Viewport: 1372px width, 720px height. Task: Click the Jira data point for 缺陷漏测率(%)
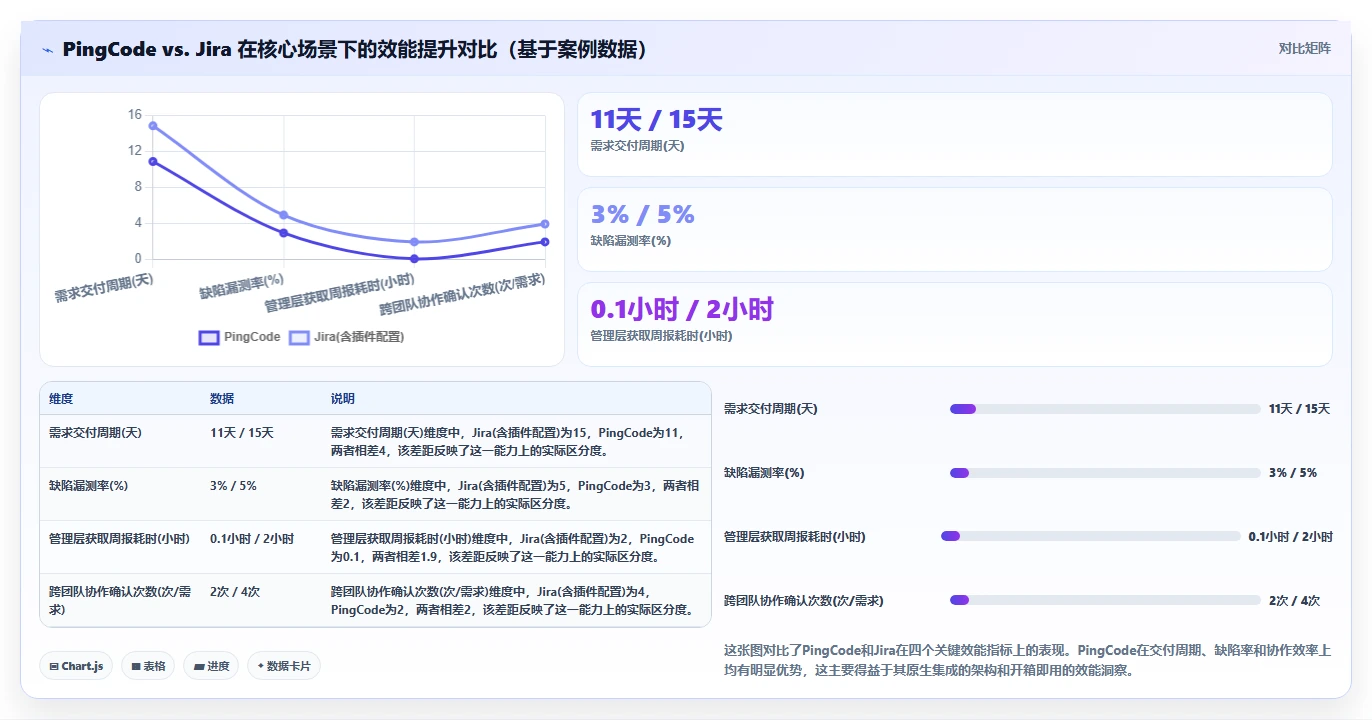tap(284, 215)
